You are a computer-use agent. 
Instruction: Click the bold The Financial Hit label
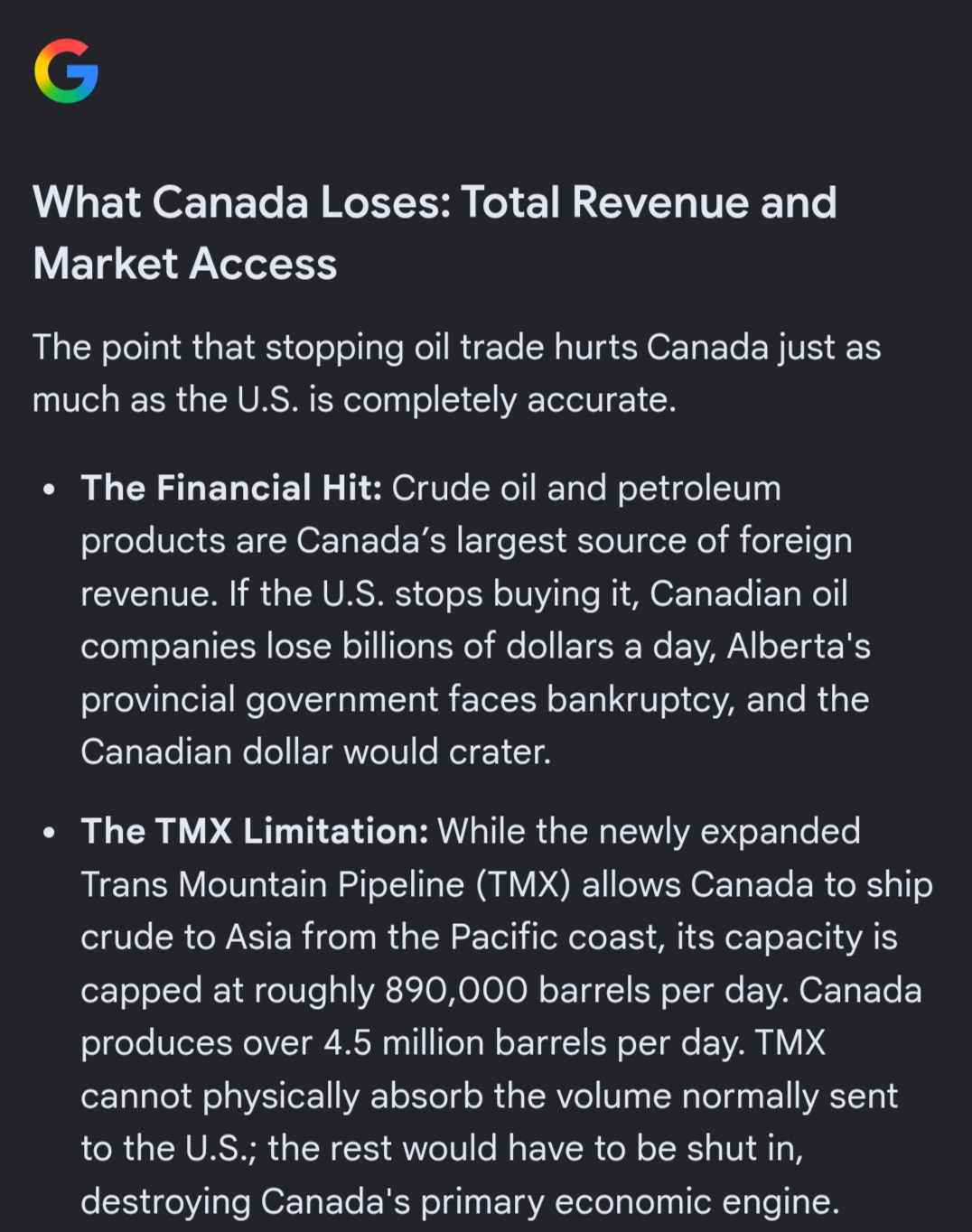(x=231, y=488)
